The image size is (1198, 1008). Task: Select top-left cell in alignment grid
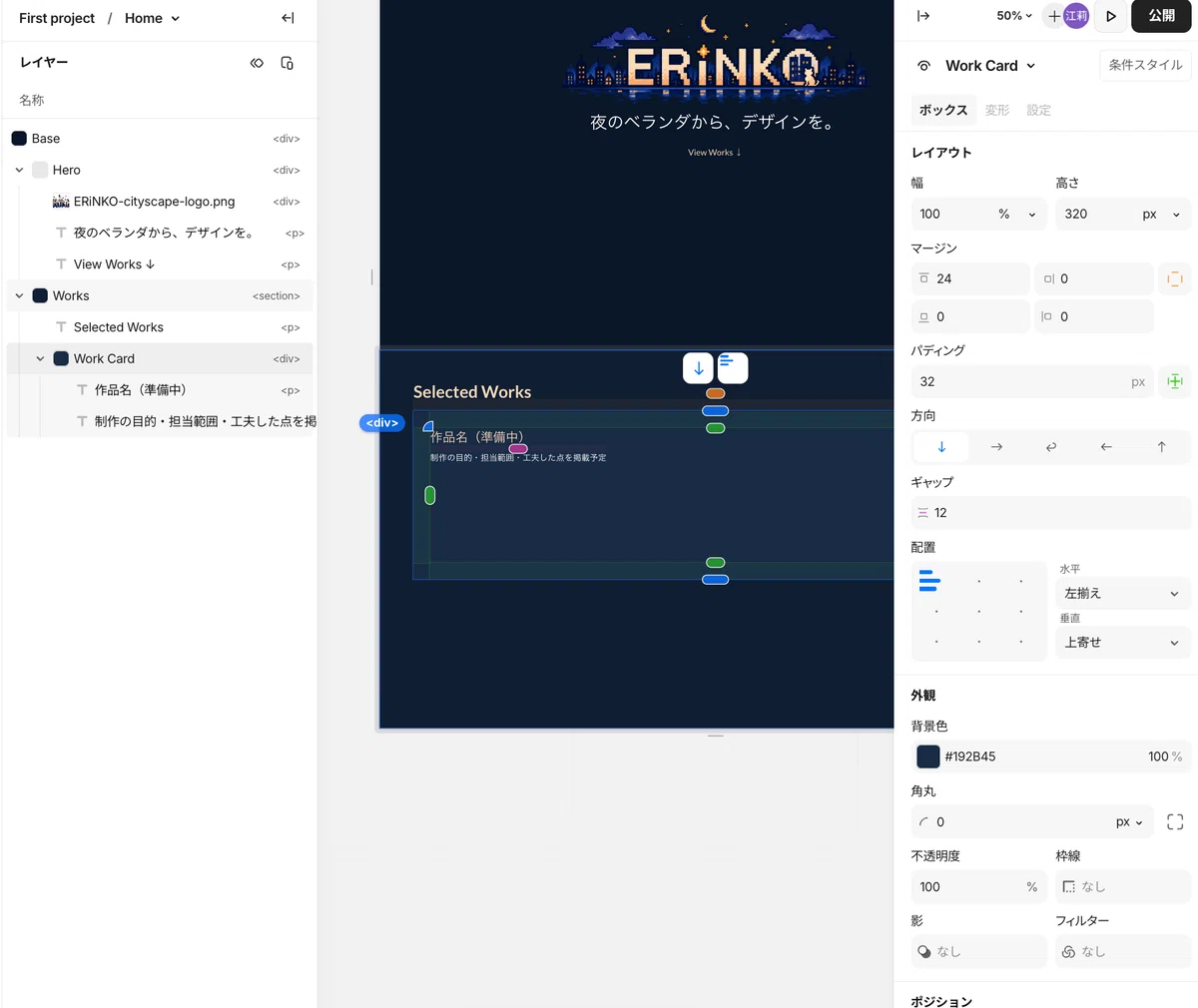point(929,581)
